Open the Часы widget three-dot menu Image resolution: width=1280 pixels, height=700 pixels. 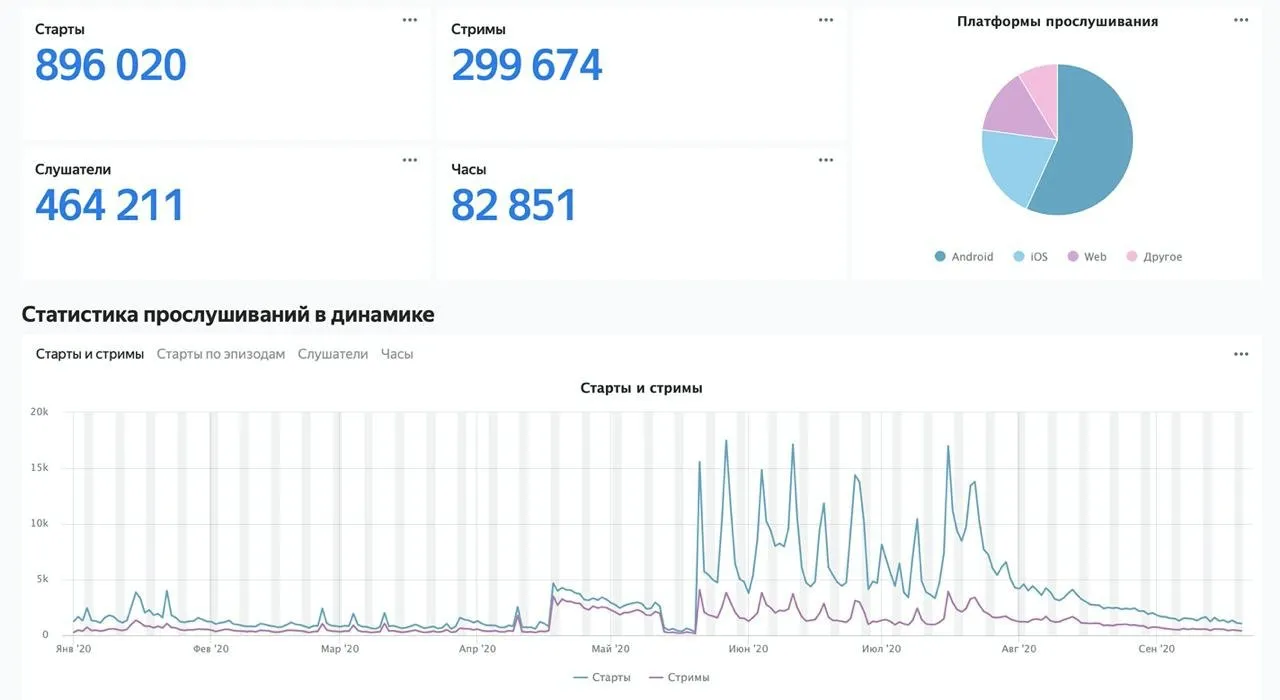click(x=826, y=160)
